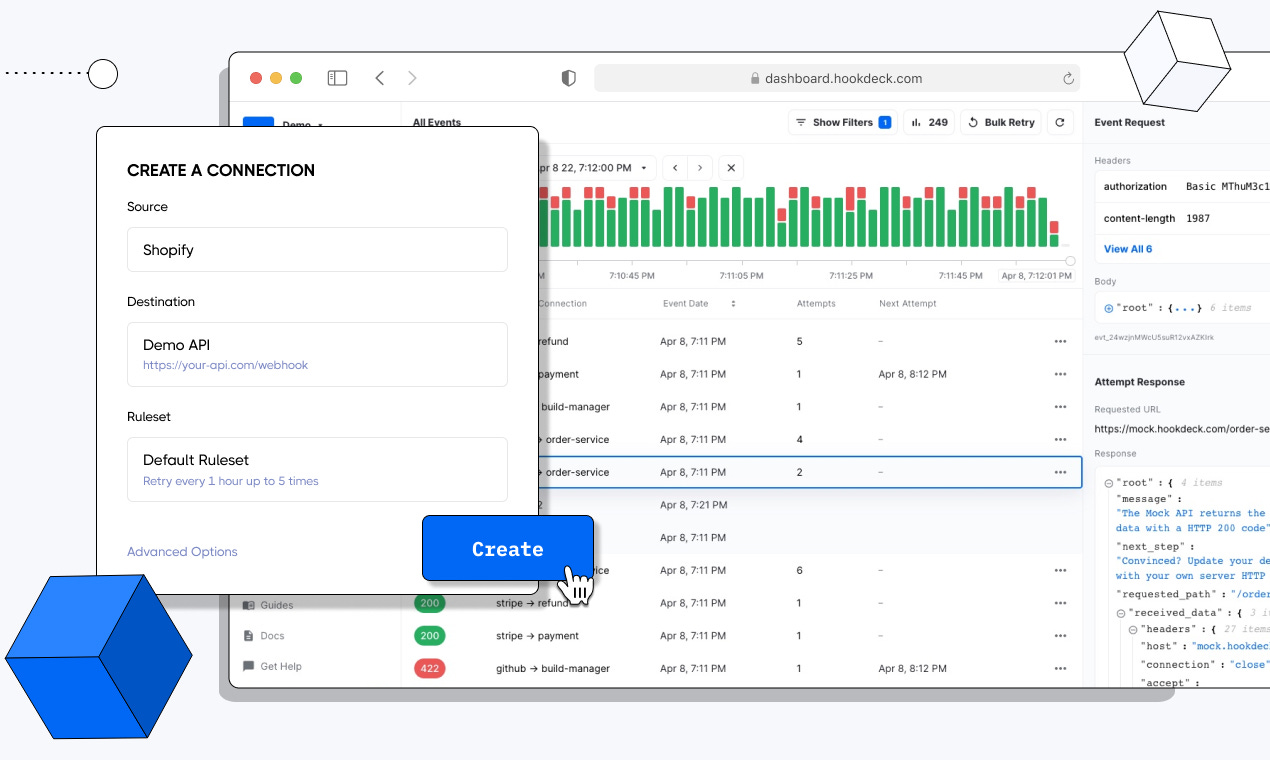Open Docs in the sidebar
This screenshot has width=1270, height=760.
(272, 636)
